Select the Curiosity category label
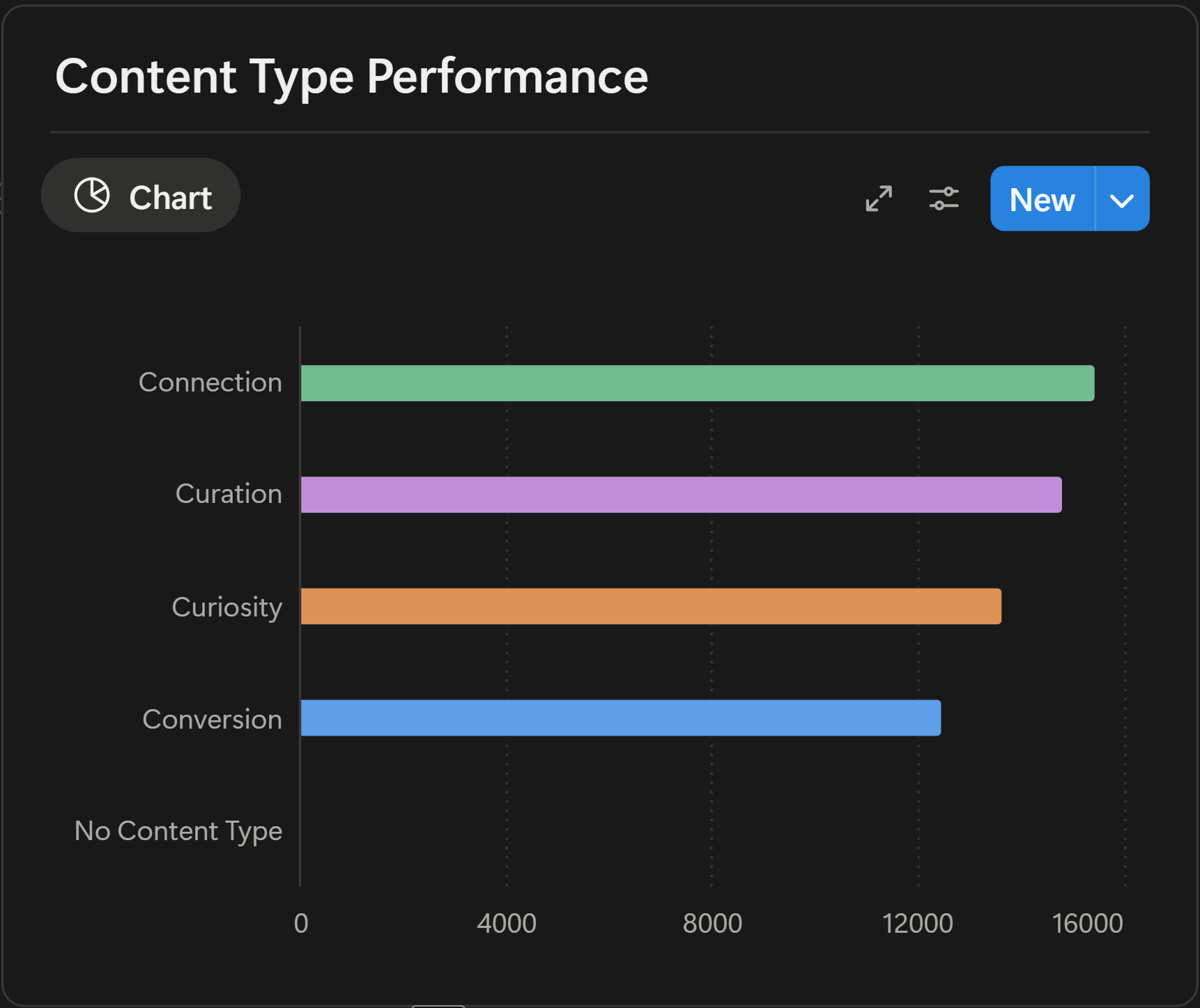 pos(226,607)
